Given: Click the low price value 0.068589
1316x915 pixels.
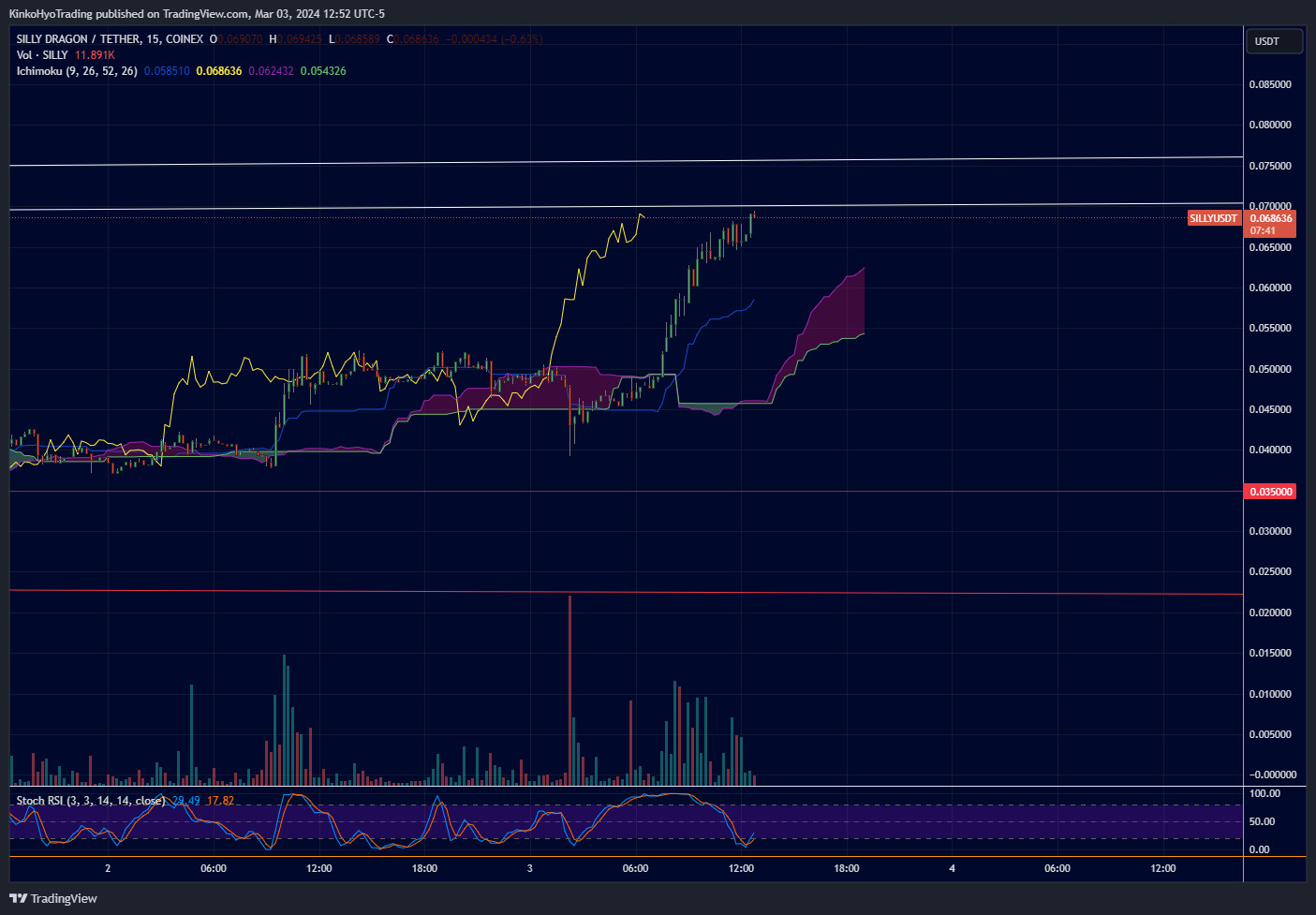Looking at the screenshot, I should (358, 39).
